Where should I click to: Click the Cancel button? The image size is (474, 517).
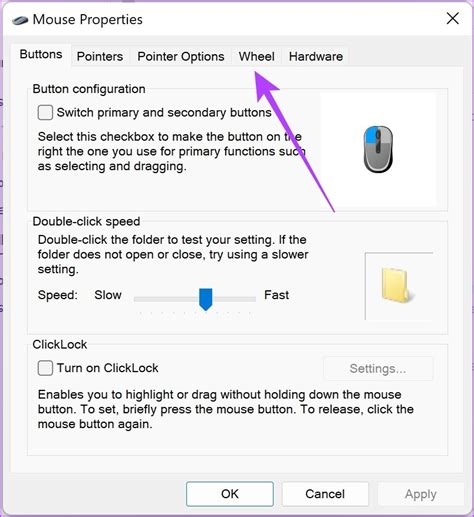[325, 494]
